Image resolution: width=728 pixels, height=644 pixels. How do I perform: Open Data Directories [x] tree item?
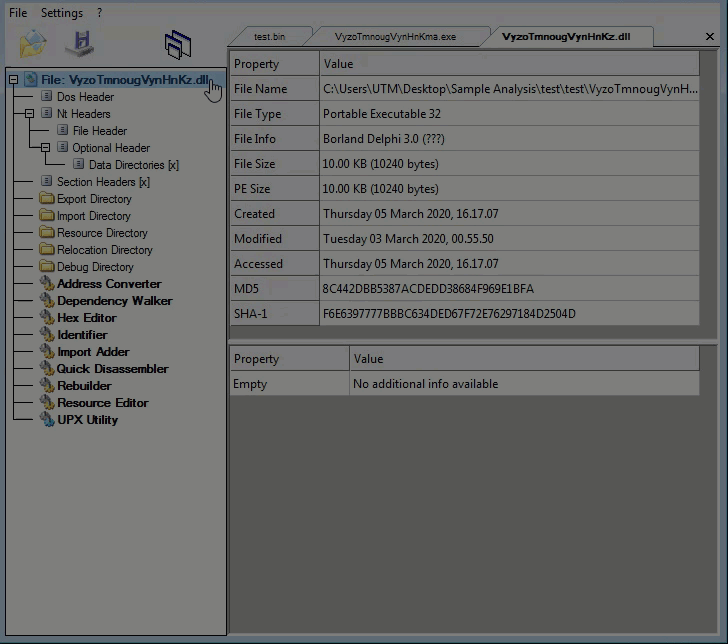(x=134, y=165)
